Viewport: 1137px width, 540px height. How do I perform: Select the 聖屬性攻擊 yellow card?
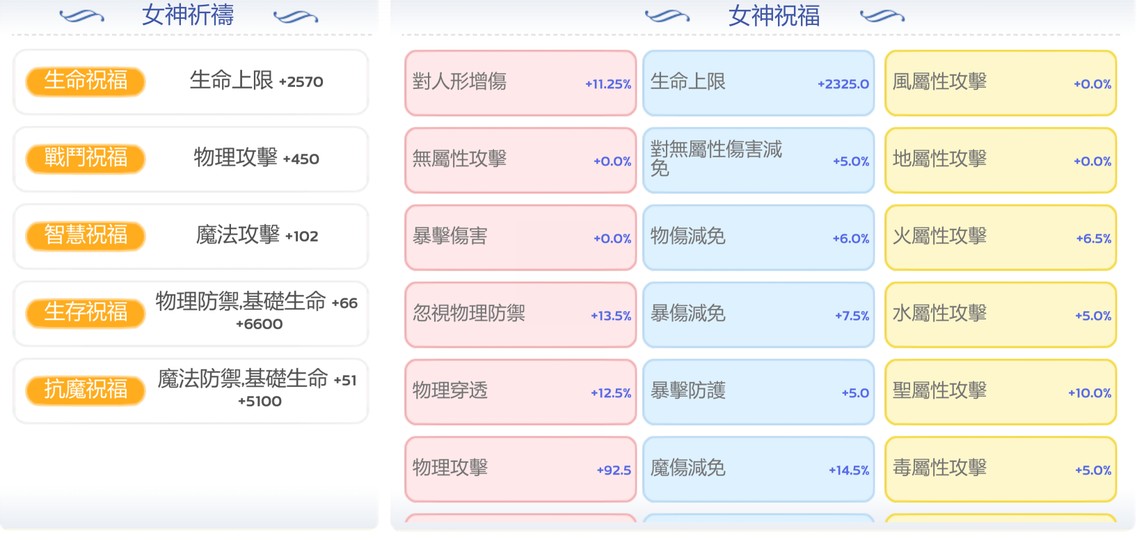click(x=1001, y=392)
